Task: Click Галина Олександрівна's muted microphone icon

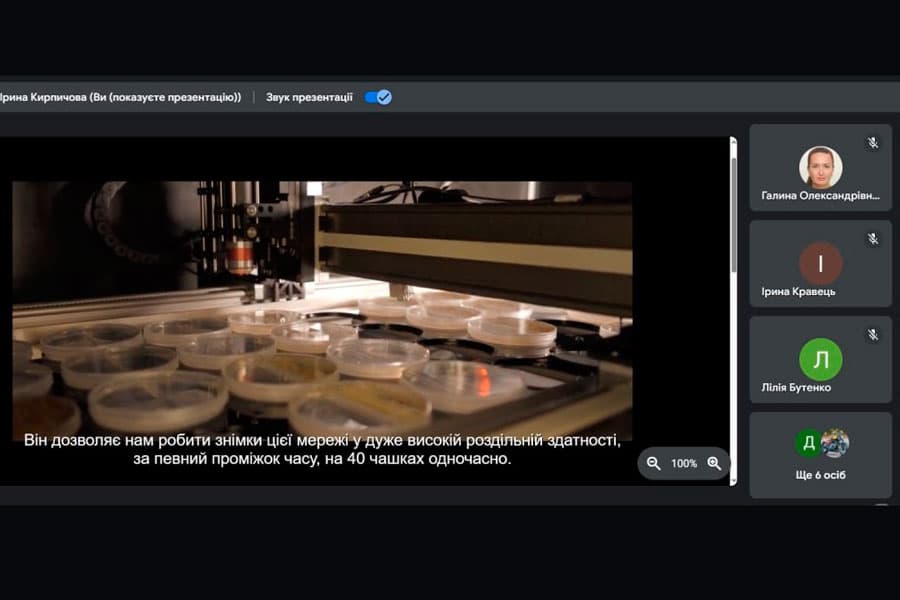Action: 872,143
